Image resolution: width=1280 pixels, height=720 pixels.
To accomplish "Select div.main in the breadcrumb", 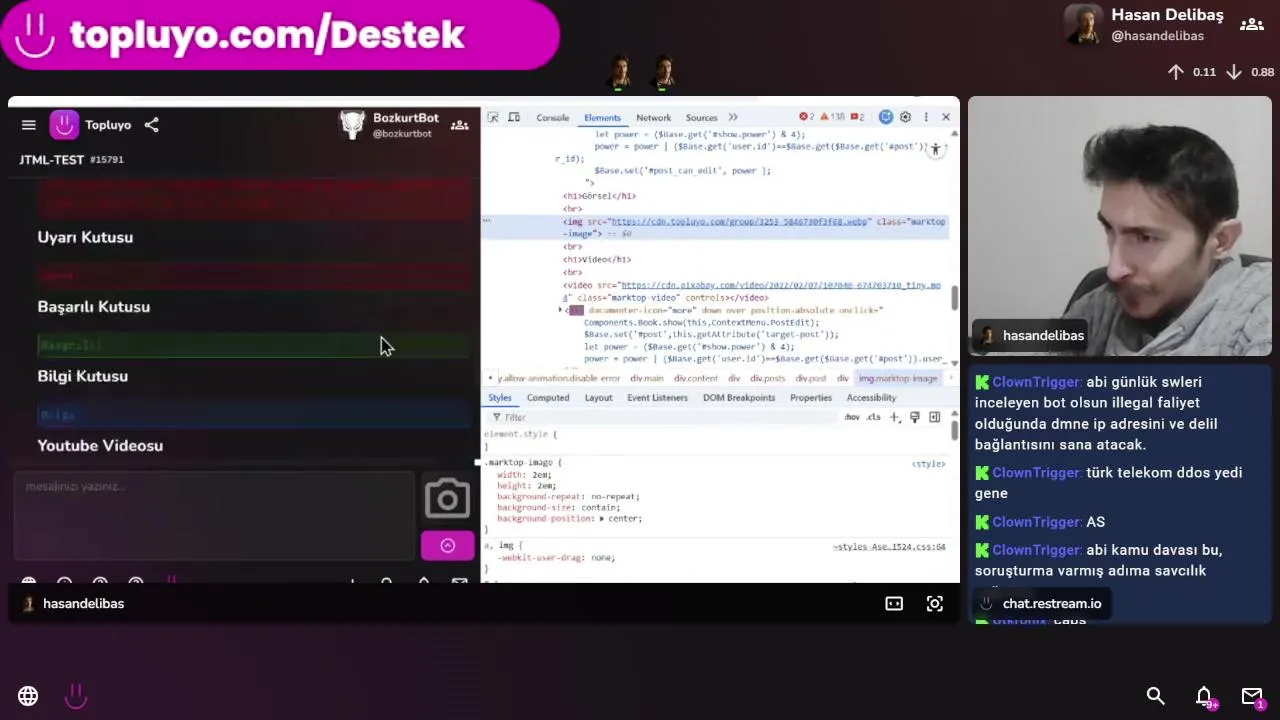I will 646,379.
